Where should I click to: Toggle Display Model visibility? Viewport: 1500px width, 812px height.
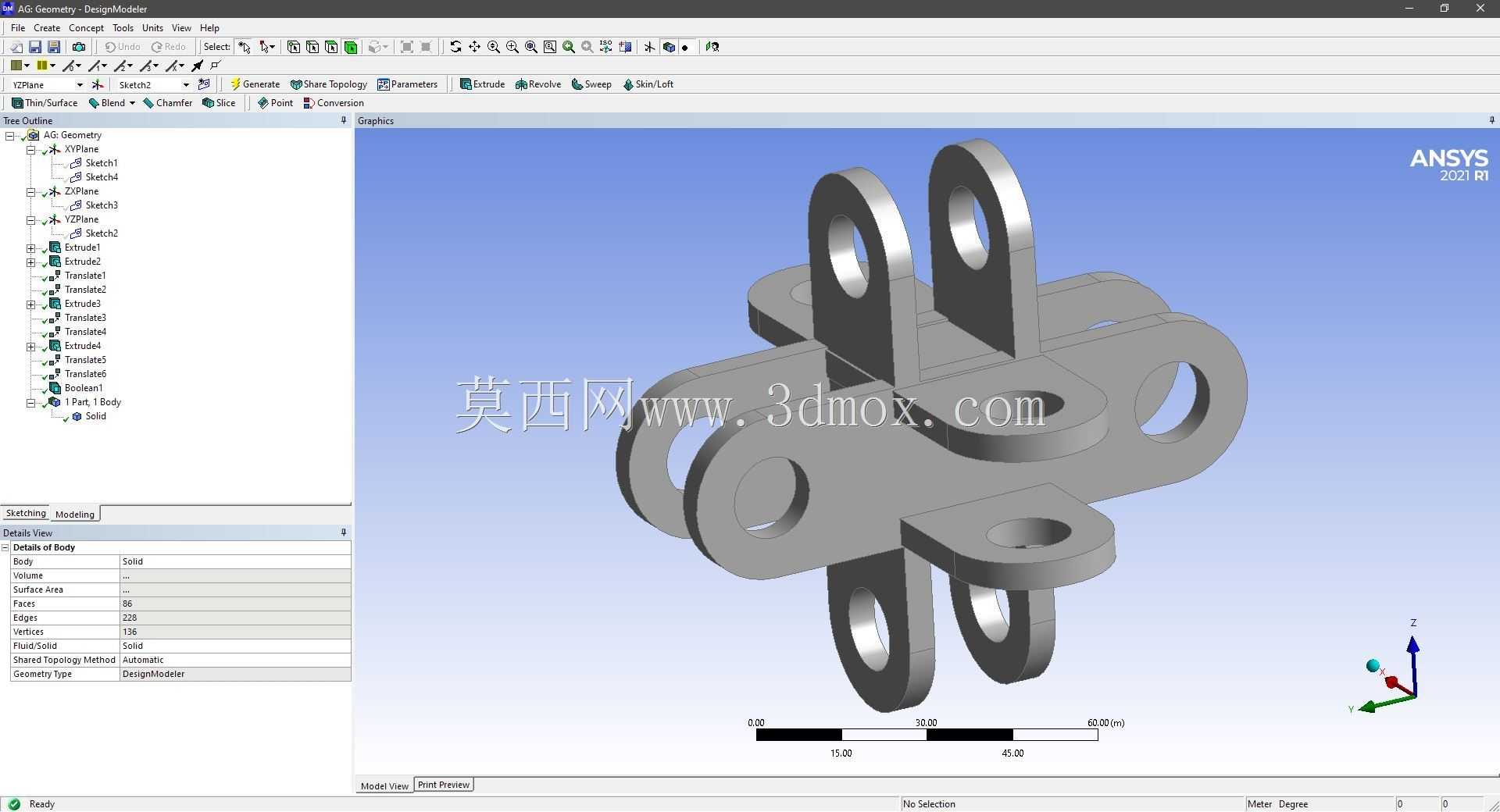(x=669, y=47)
